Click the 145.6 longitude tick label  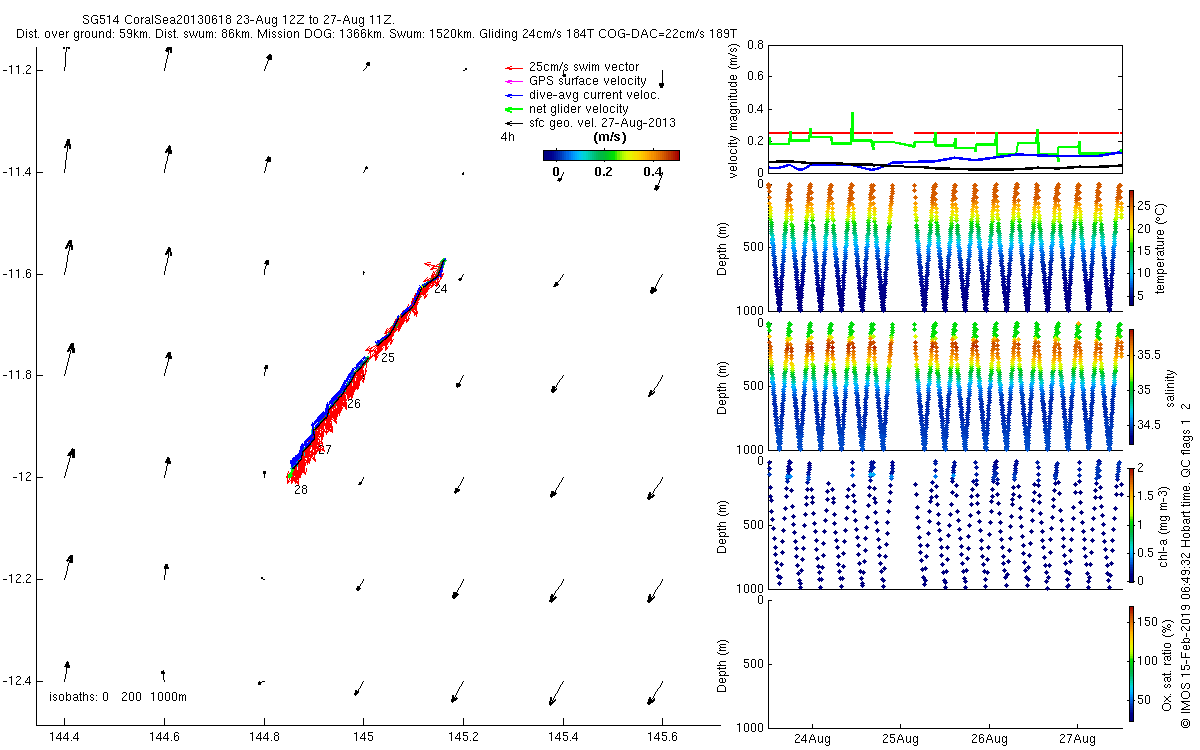[663, 739]
